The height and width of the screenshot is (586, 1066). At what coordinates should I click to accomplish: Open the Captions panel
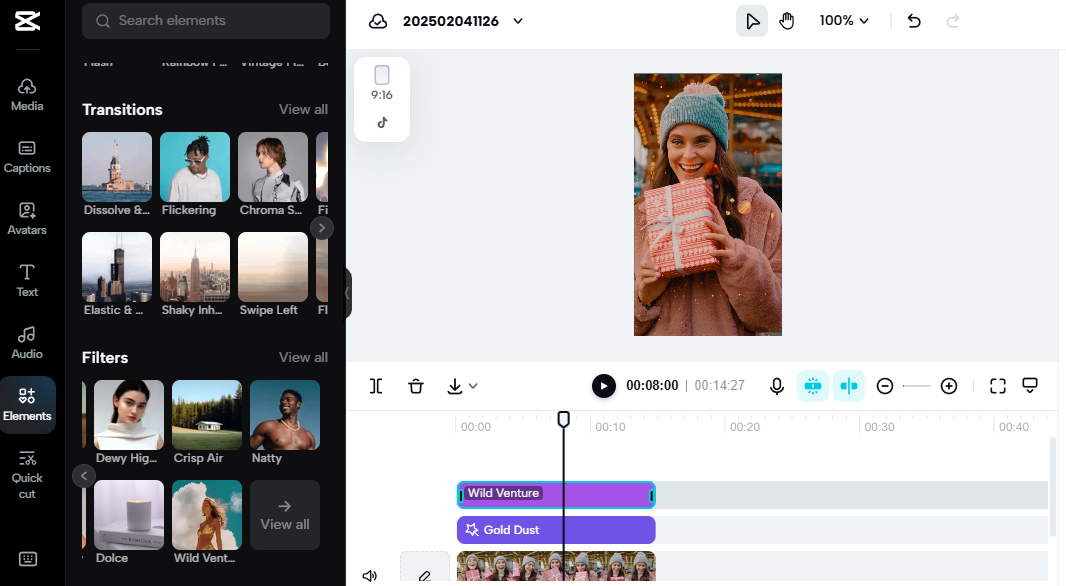pos(27,157)
